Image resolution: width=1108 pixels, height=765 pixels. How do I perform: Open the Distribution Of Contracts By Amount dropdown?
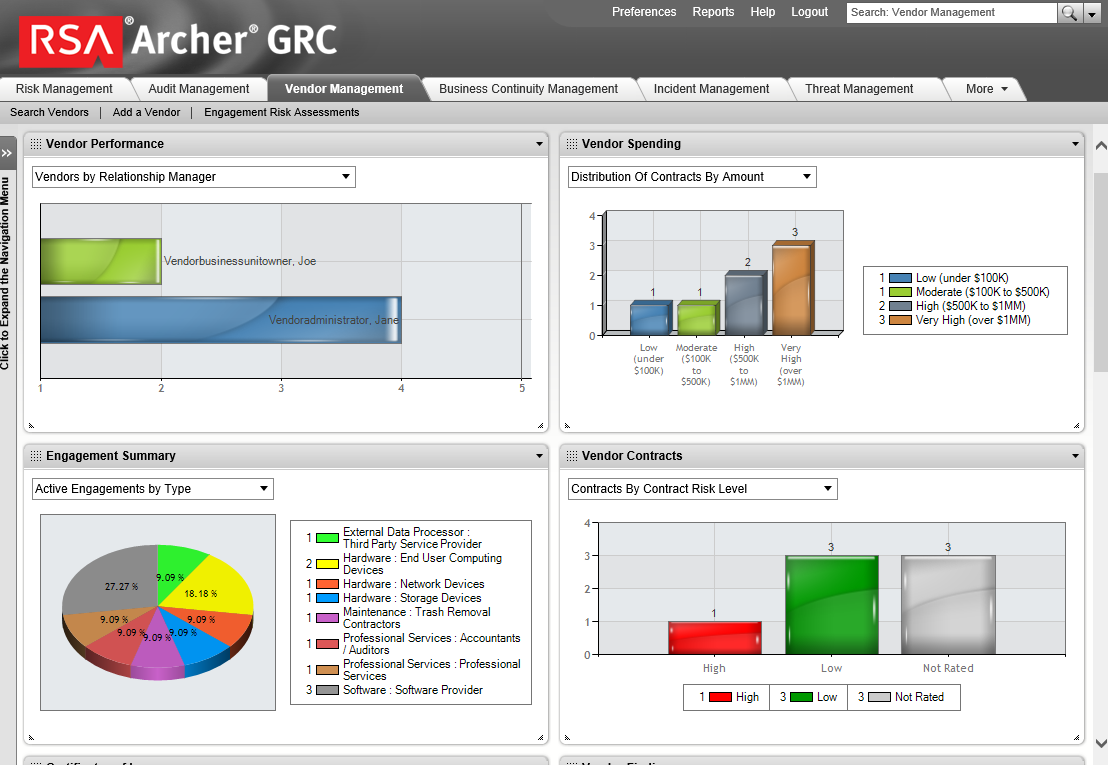pyautogui.click(x=692, y=177)
